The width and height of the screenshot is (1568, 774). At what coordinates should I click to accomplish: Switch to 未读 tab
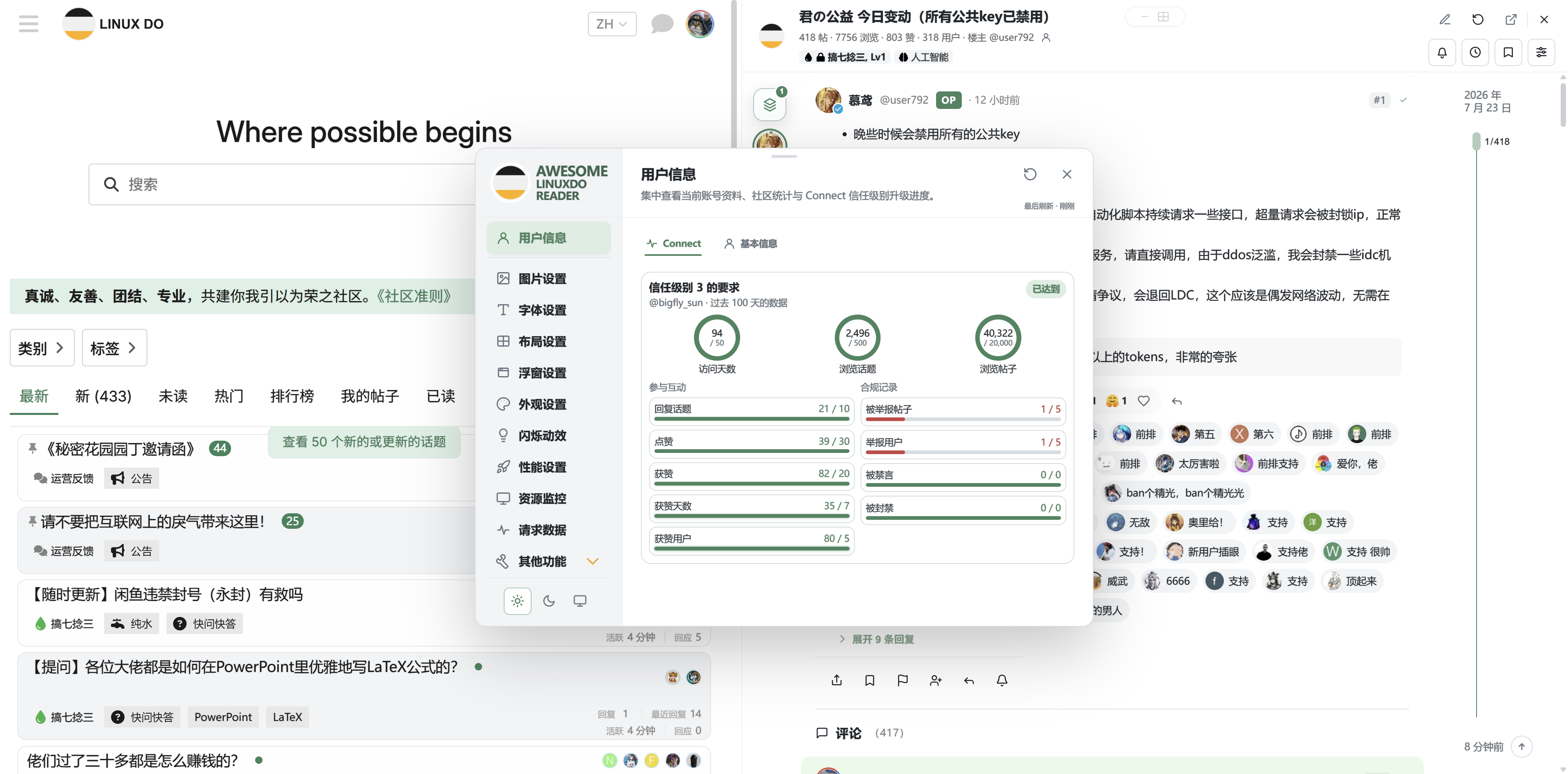coord(173,397)
